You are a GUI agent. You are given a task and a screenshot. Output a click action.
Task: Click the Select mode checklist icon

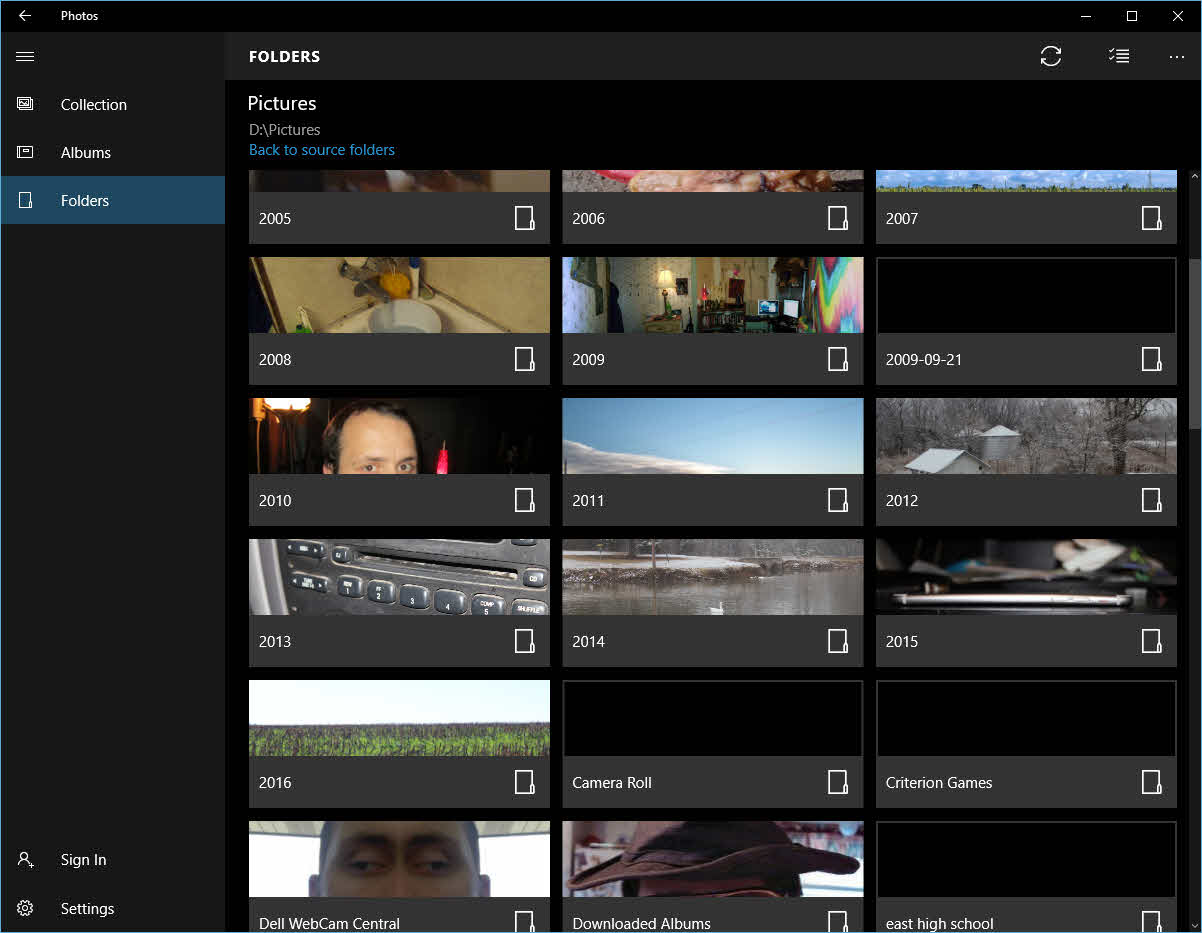[x=1119, y=56]
